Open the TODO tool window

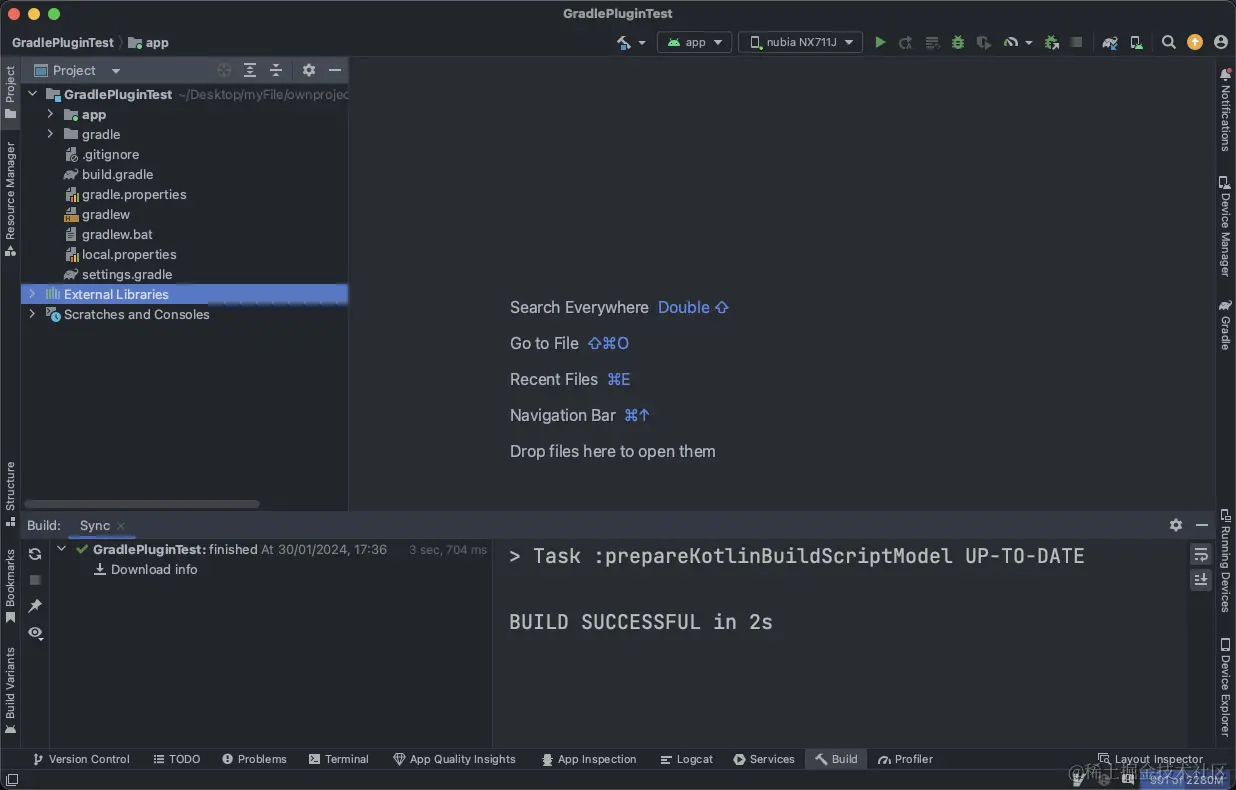click(177, 759)
